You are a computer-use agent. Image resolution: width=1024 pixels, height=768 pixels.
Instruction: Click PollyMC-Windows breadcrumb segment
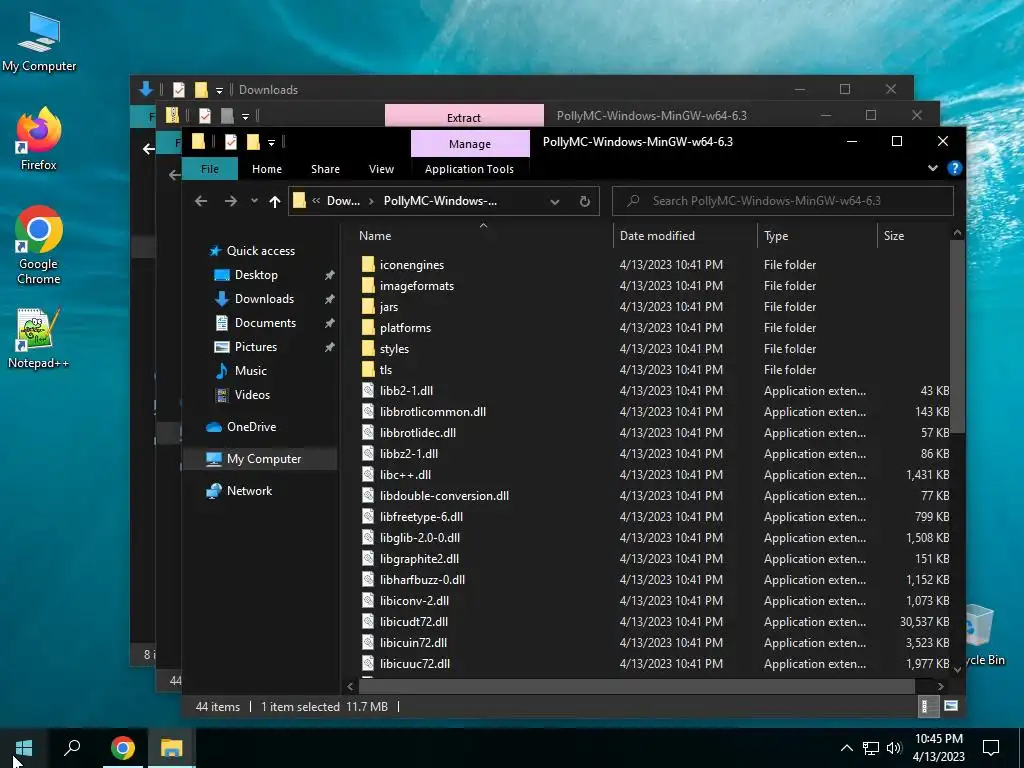tap(440, 201)
